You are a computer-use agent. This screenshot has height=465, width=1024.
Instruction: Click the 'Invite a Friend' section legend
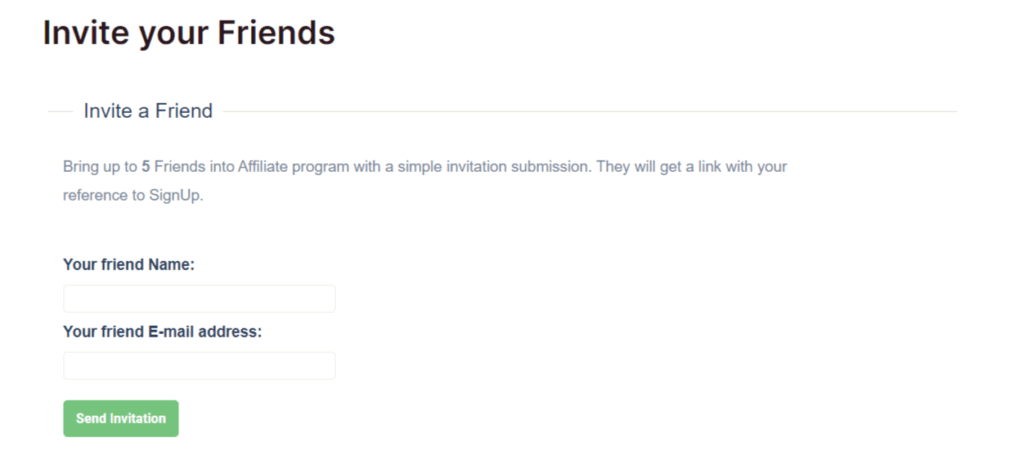coord(148,111)
